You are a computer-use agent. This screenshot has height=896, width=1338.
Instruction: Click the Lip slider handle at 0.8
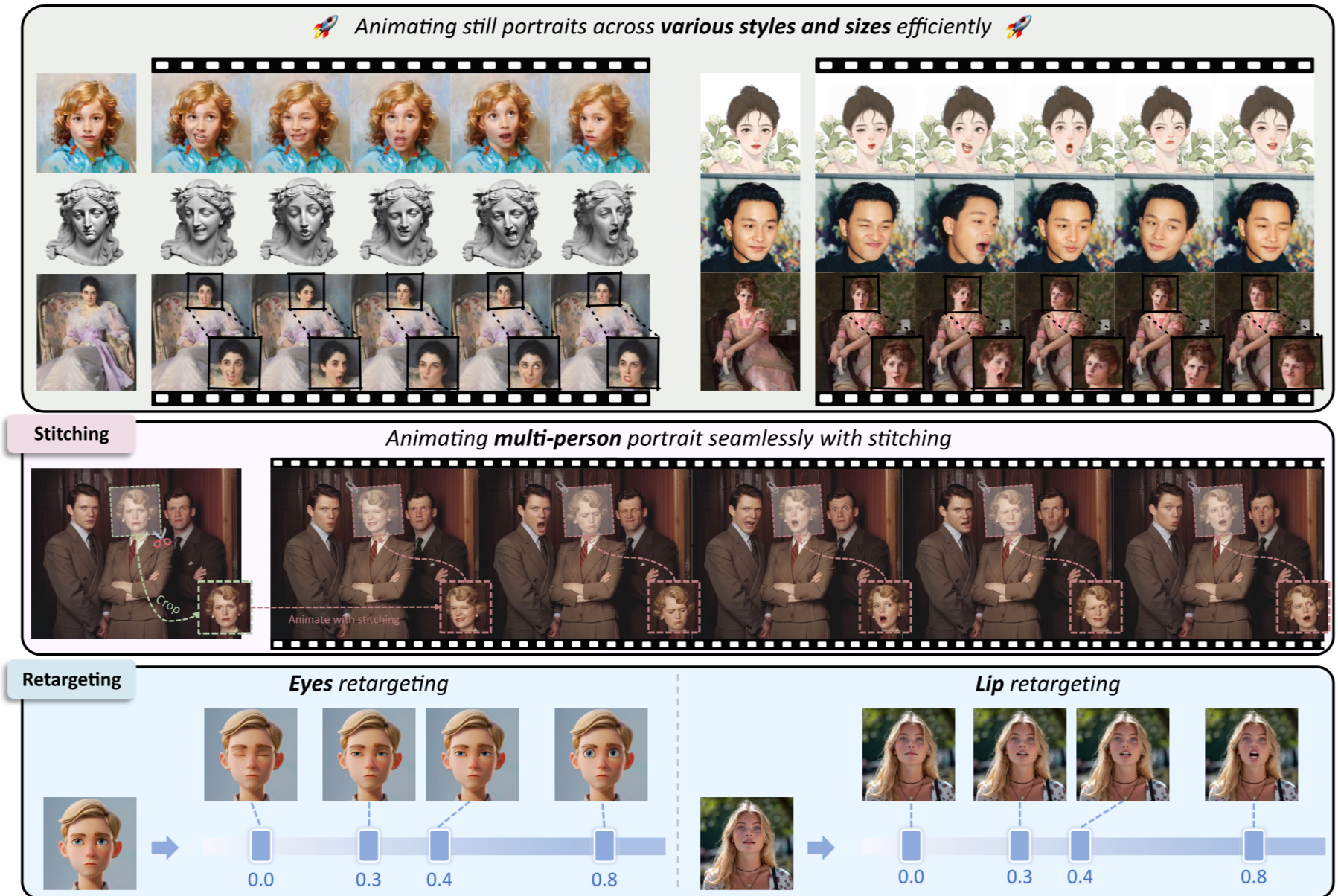pyautogui.click(x=1253, y=845)
